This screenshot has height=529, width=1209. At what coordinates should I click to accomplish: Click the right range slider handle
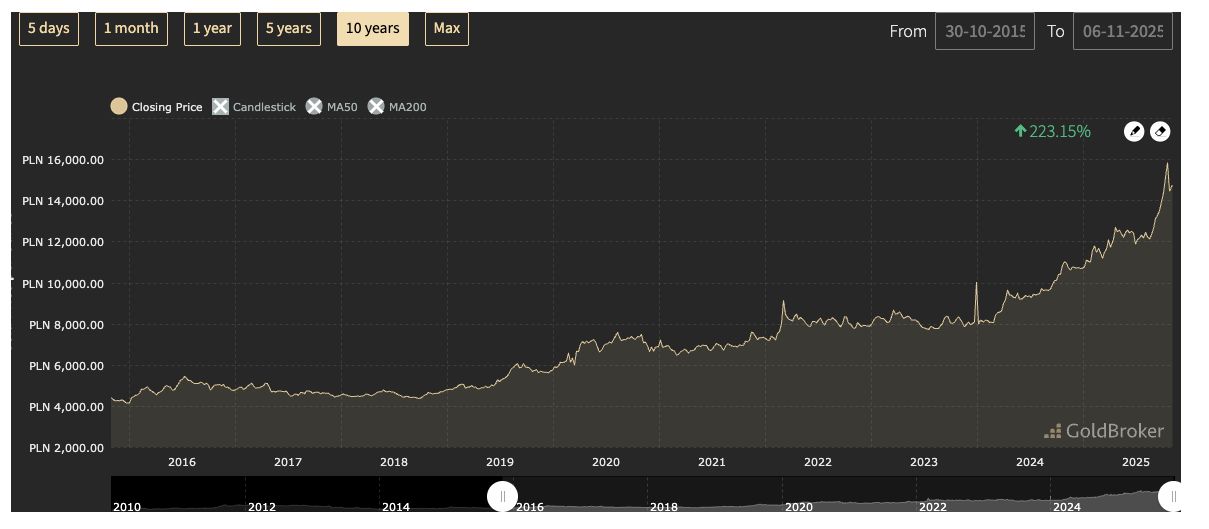click(1172, 496)
